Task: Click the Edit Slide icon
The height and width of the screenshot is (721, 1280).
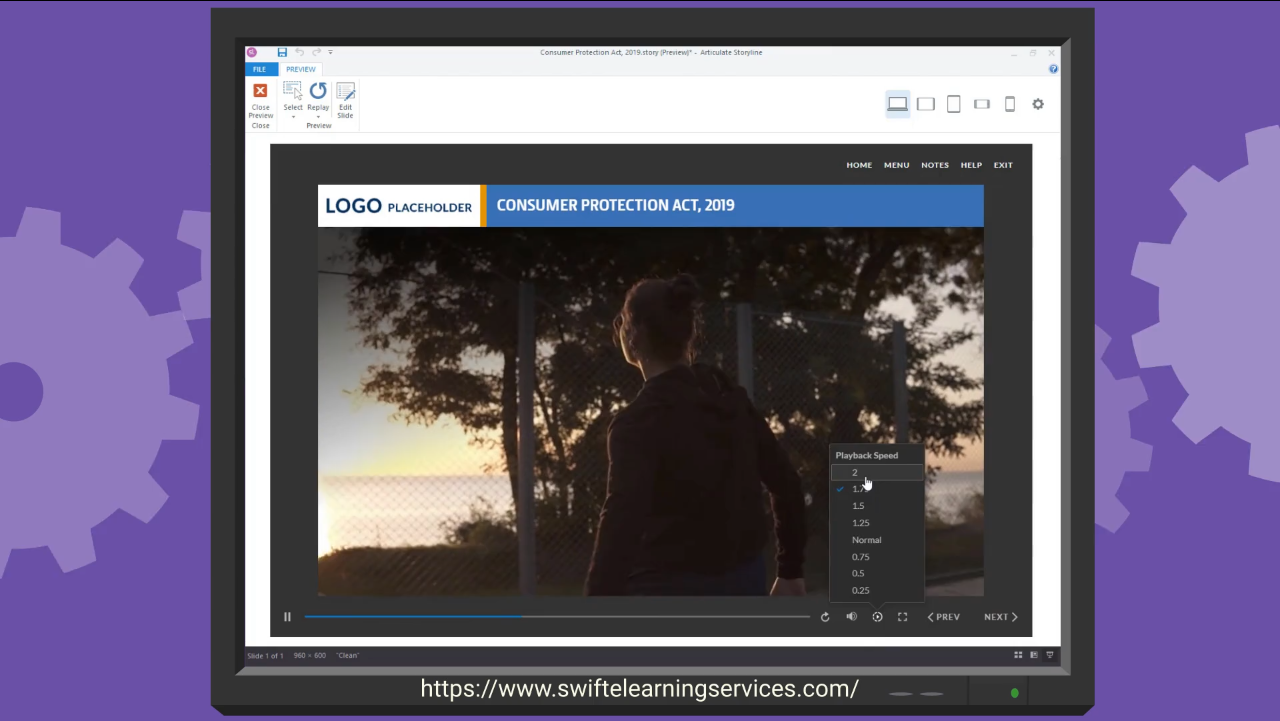Action: 345,91
